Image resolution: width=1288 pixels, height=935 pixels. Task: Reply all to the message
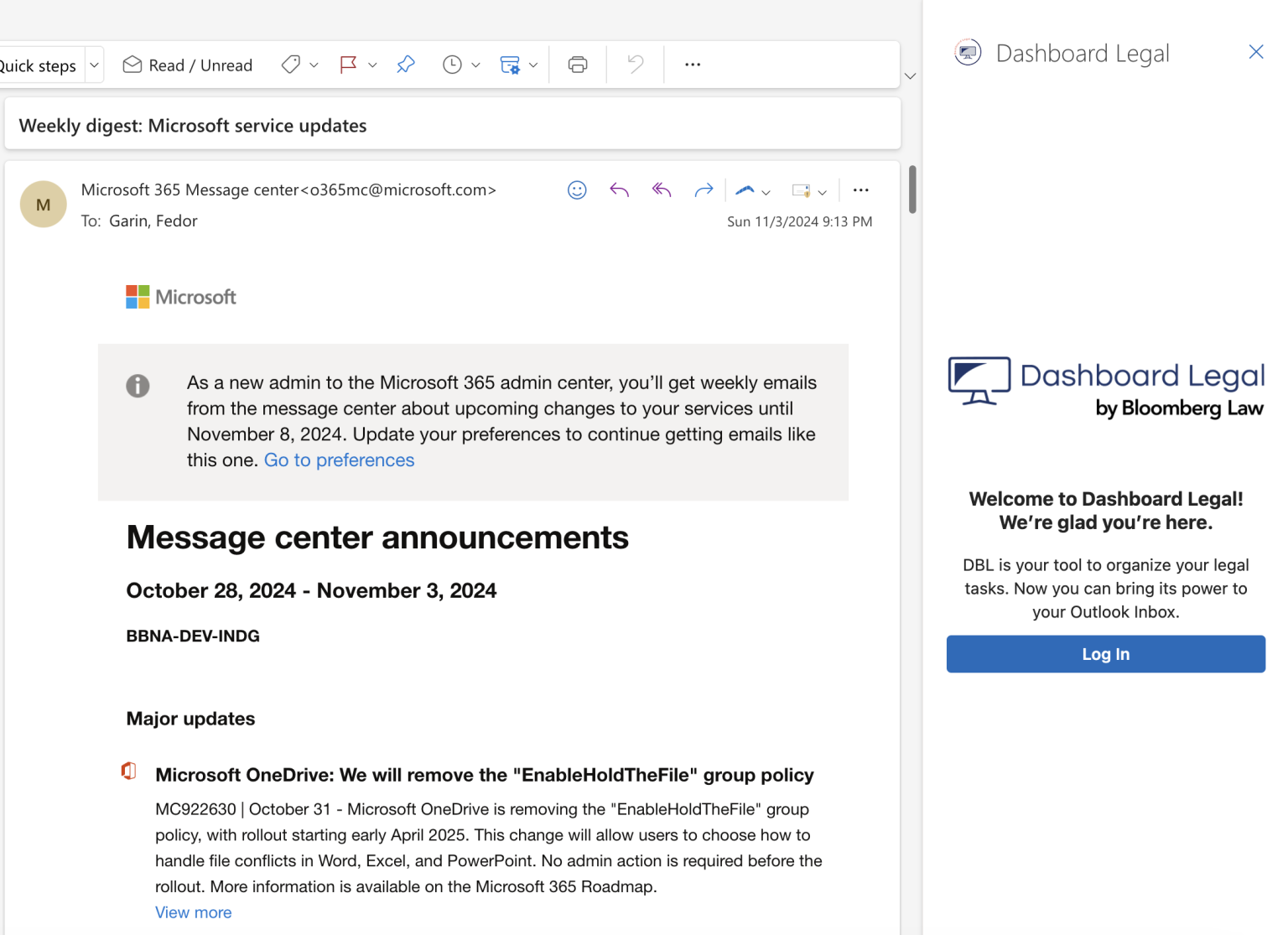click(x=662, y=190)
